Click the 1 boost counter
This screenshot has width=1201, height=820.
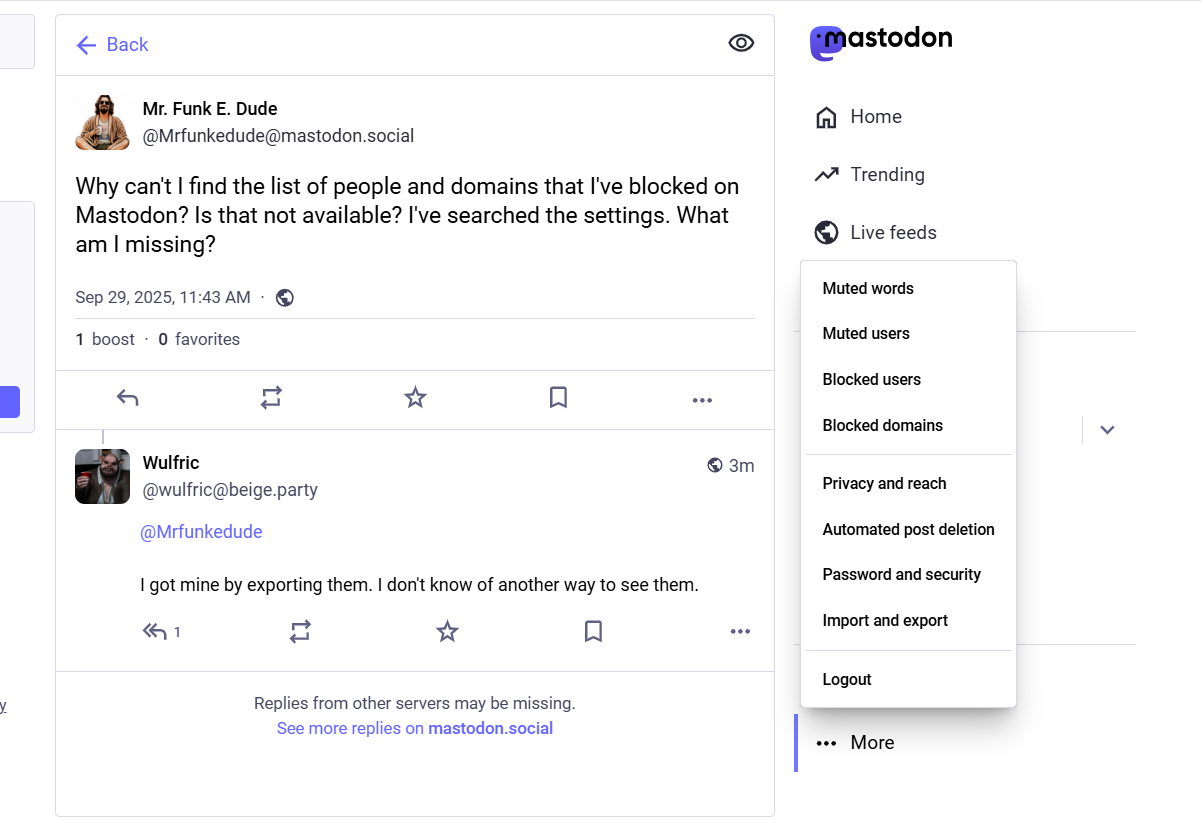pyautogui.click(x=104, y=339)
